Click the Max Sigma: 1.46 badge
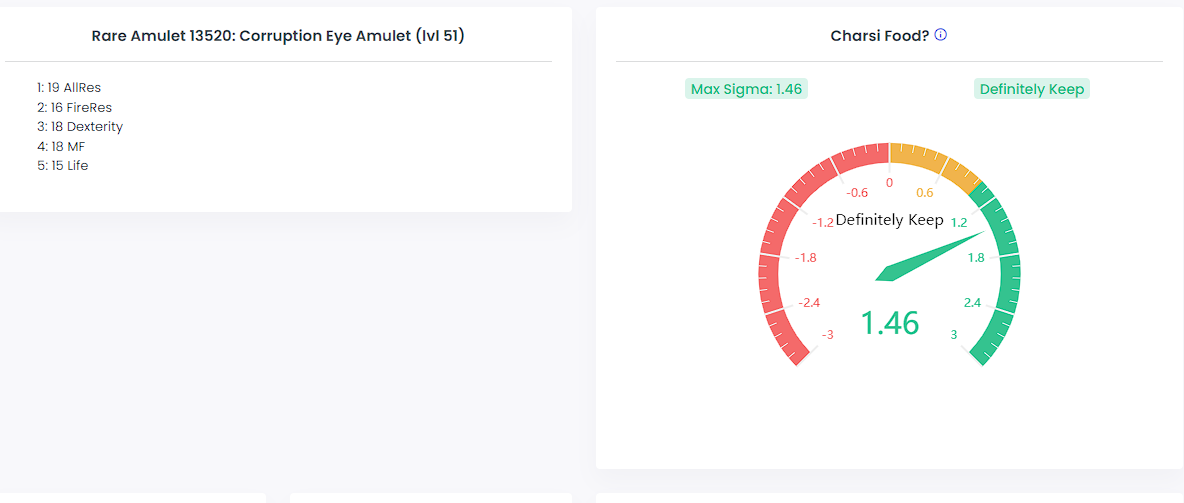 pos(746,89)
